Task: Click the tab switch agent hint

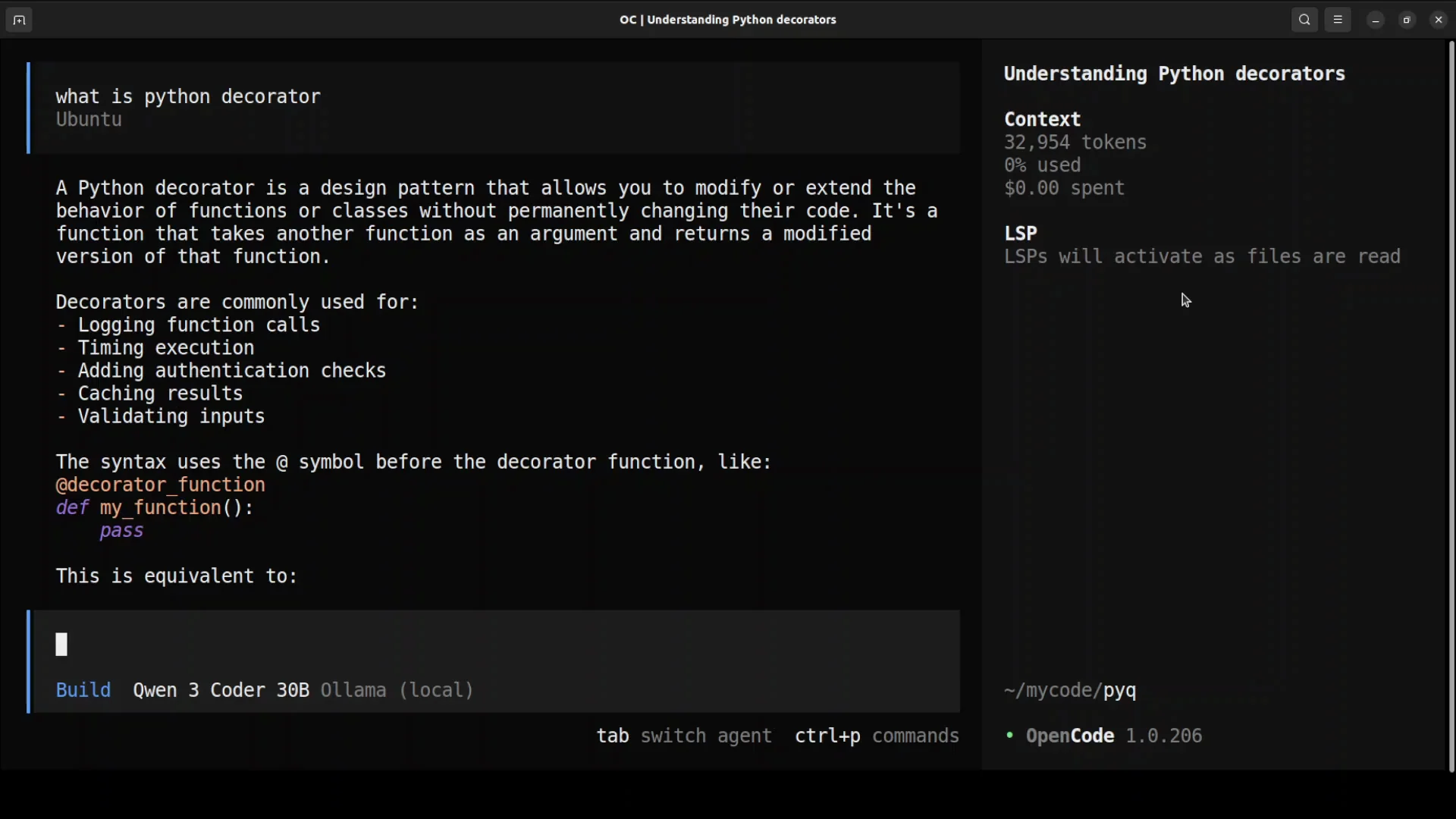Action: click(683, 736)
